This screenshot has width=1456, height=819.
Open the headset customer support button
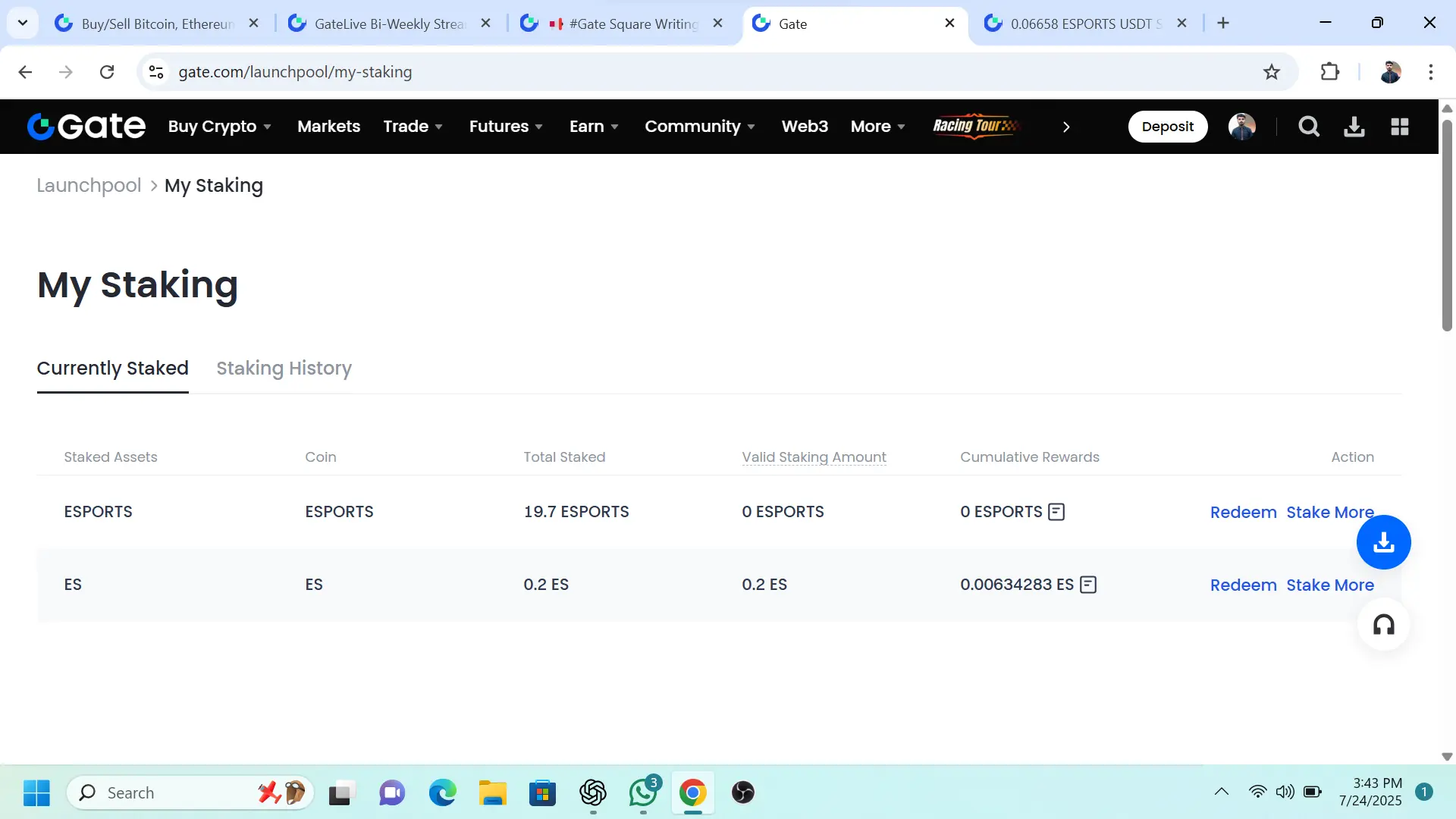(1384, 625)
